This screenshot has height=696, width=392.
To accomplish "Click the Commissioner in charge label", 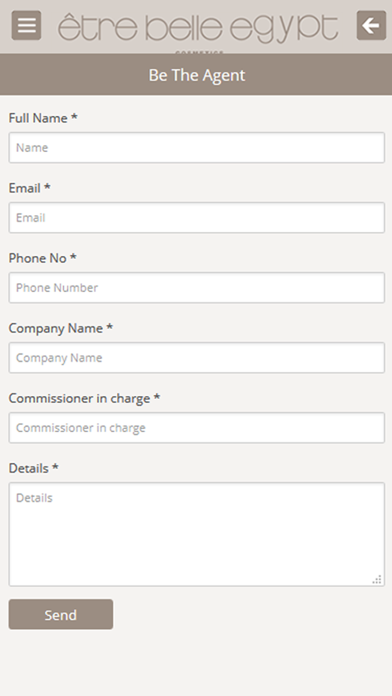I will (x=84, y=399).
